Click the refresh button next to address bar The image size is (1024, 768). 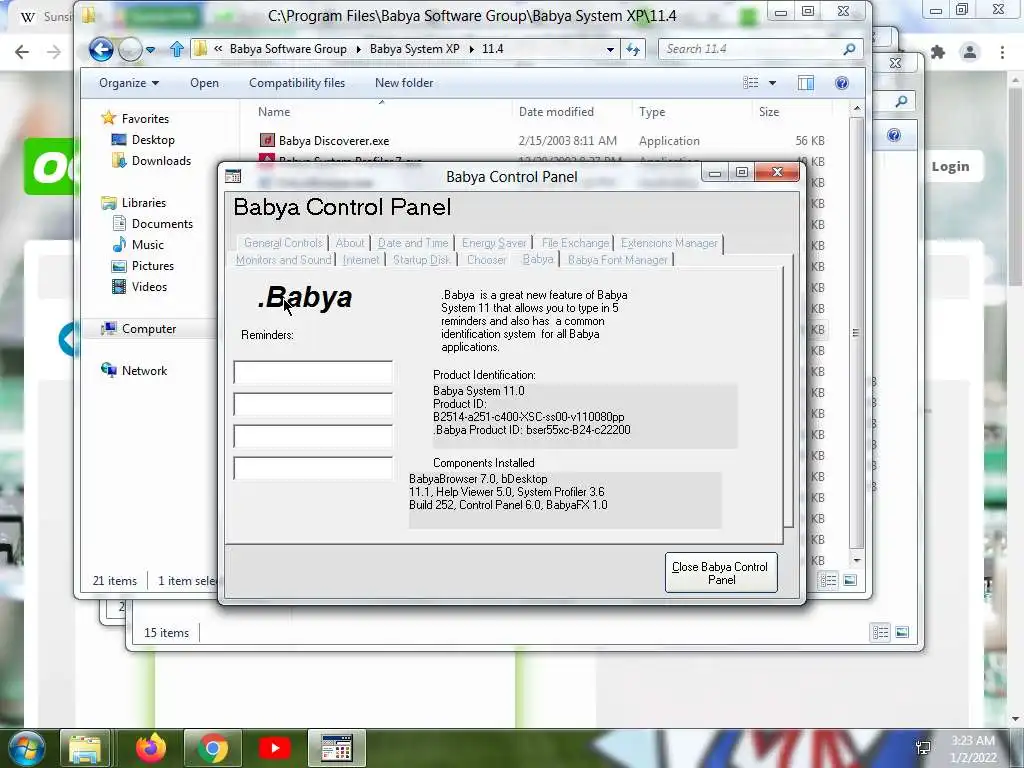(x=633, y=49)
